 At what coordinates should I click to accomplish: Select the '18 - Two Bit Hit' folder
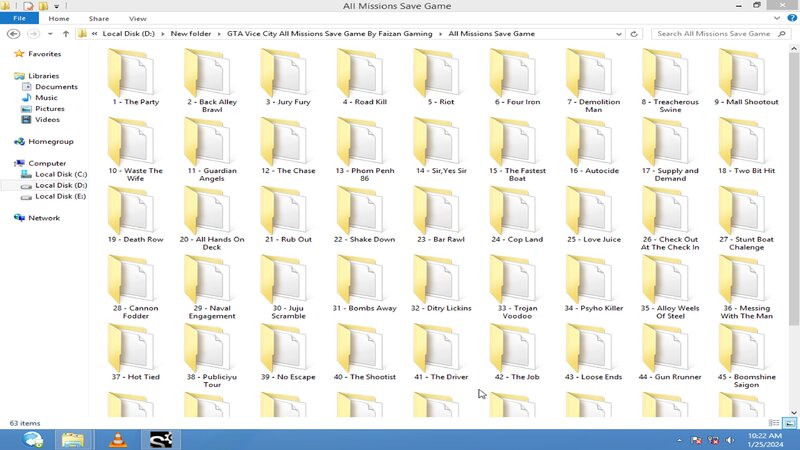pyautogui.click(x=746, y=146)
